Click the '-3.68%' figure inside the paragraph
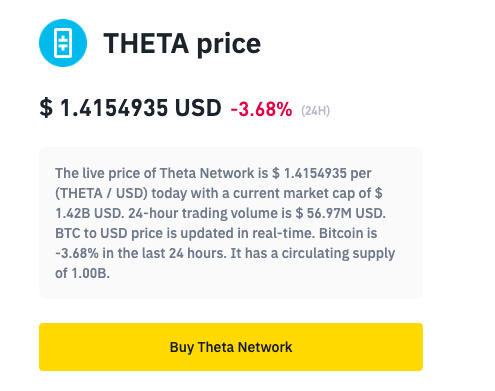The height and width of the screenshot is (391, 495). pos(77,253)
